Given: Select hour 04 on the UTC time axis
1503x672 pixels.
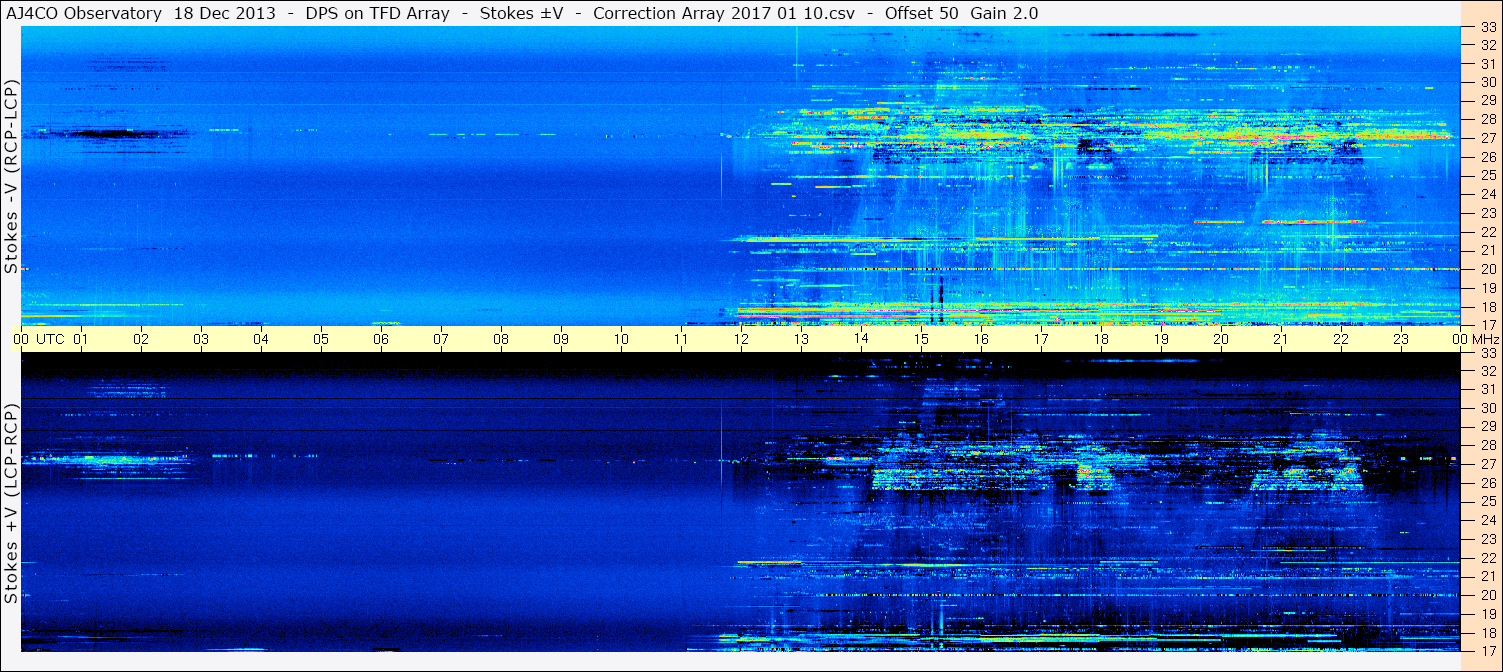Looking at the screenshot, I should tap(261, 339).
